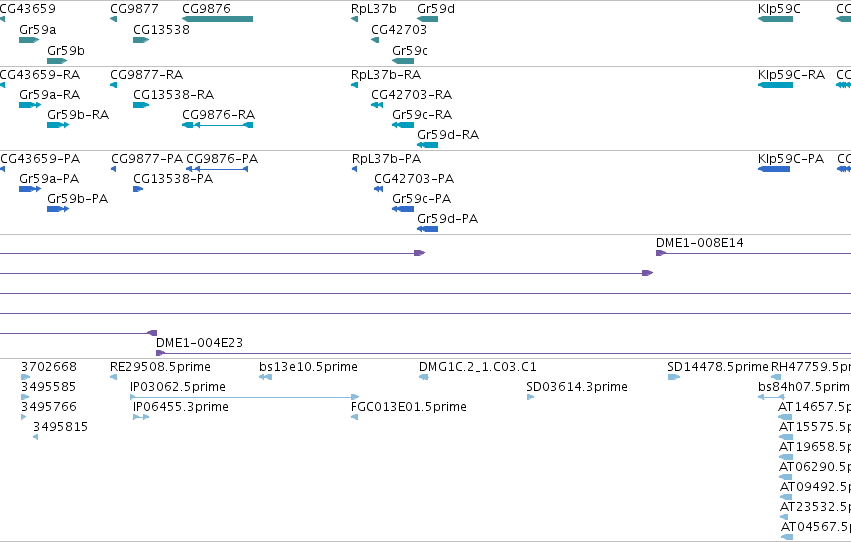This screenshot has height=542, width=851.
Task: Click the CG43659 gene label
Action: pos(27,9)
